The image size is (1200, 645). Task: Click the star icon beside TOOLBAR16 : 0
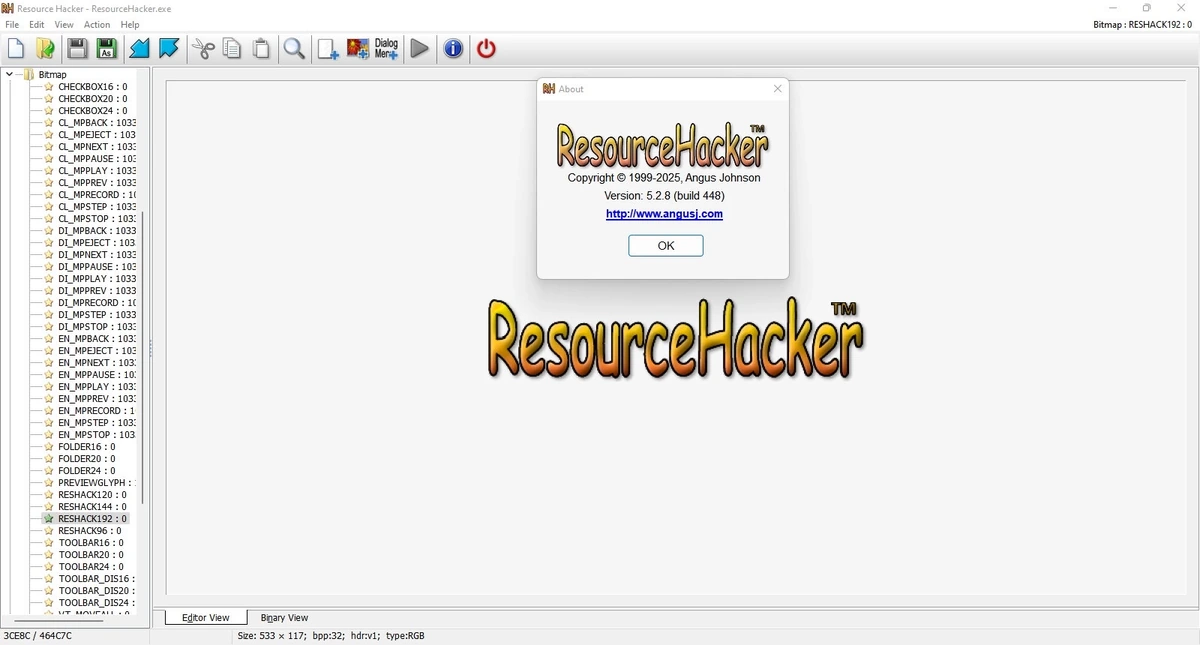[48, 543]
